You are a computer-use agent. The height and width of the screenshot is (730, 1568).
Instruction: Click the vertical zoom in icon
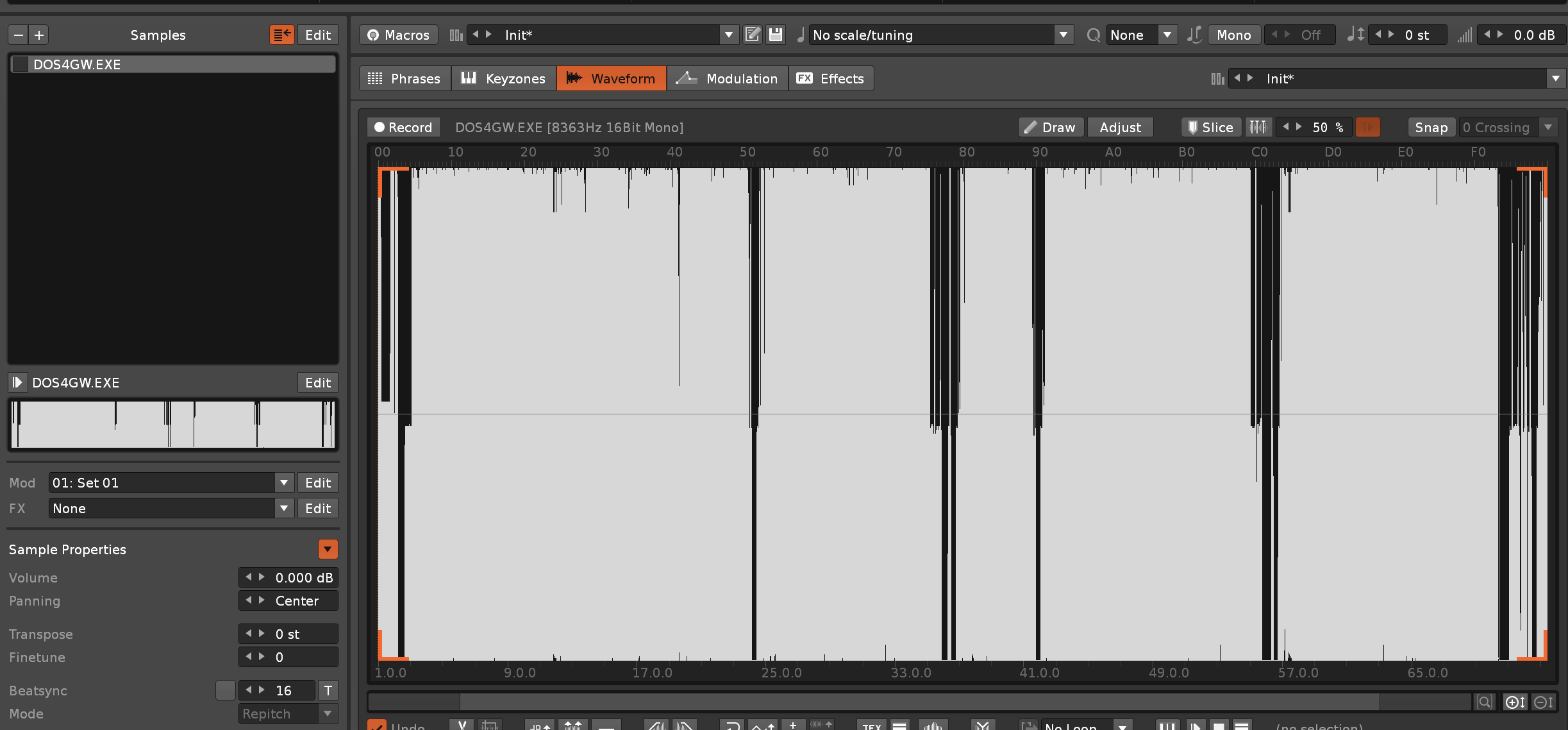(x=1515, y=702)
